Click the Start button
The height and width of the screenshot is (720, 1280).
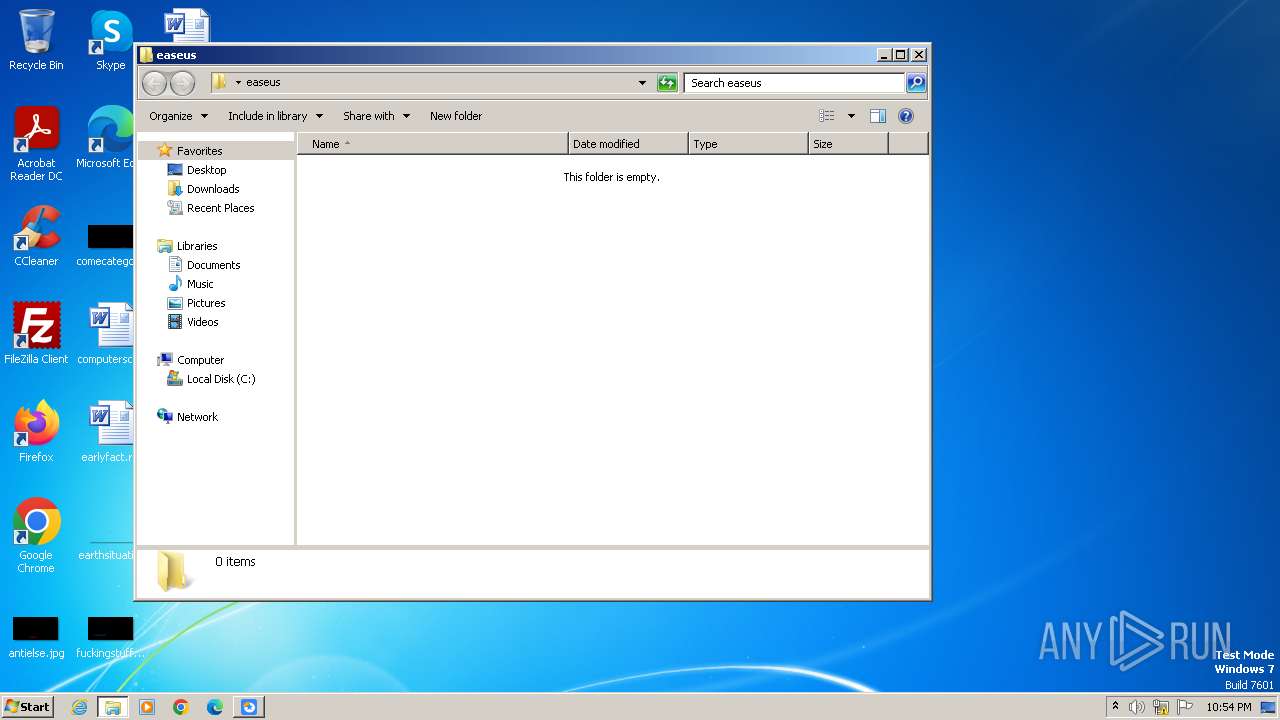point(28,707)
